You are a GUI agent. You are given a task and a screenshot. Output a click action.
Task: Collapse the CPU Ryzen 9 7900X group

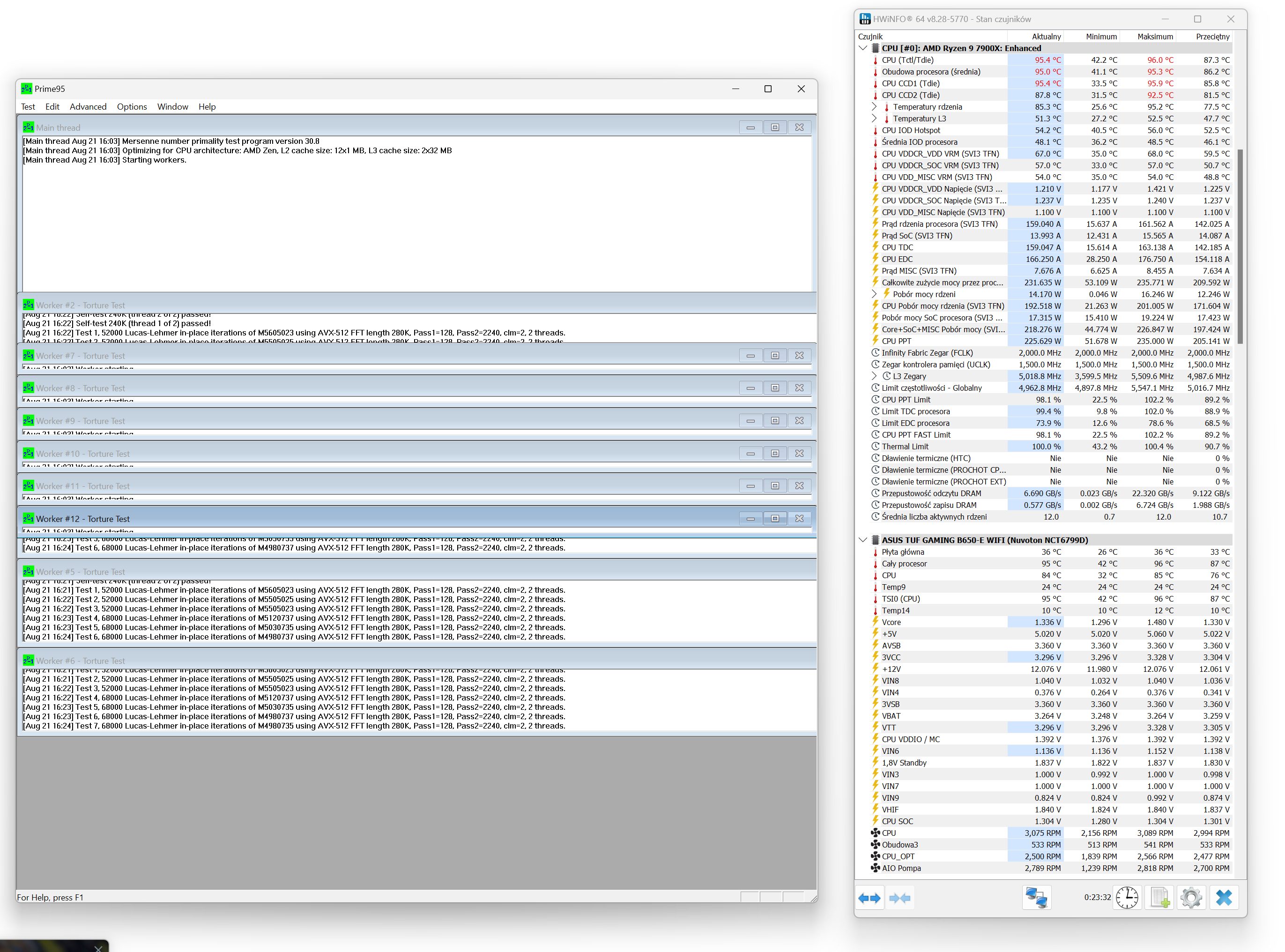(862, 48)
